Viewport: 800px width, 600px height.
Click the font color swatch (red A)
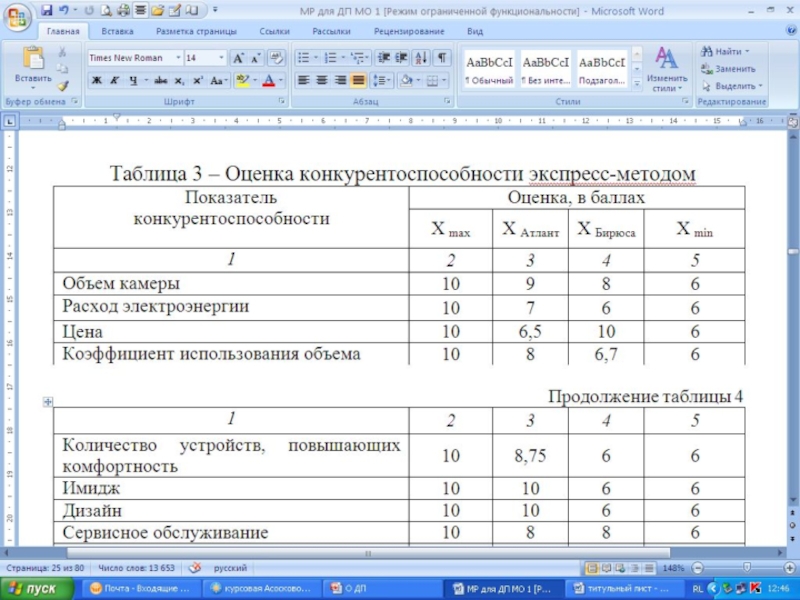(x=269, y=81)
